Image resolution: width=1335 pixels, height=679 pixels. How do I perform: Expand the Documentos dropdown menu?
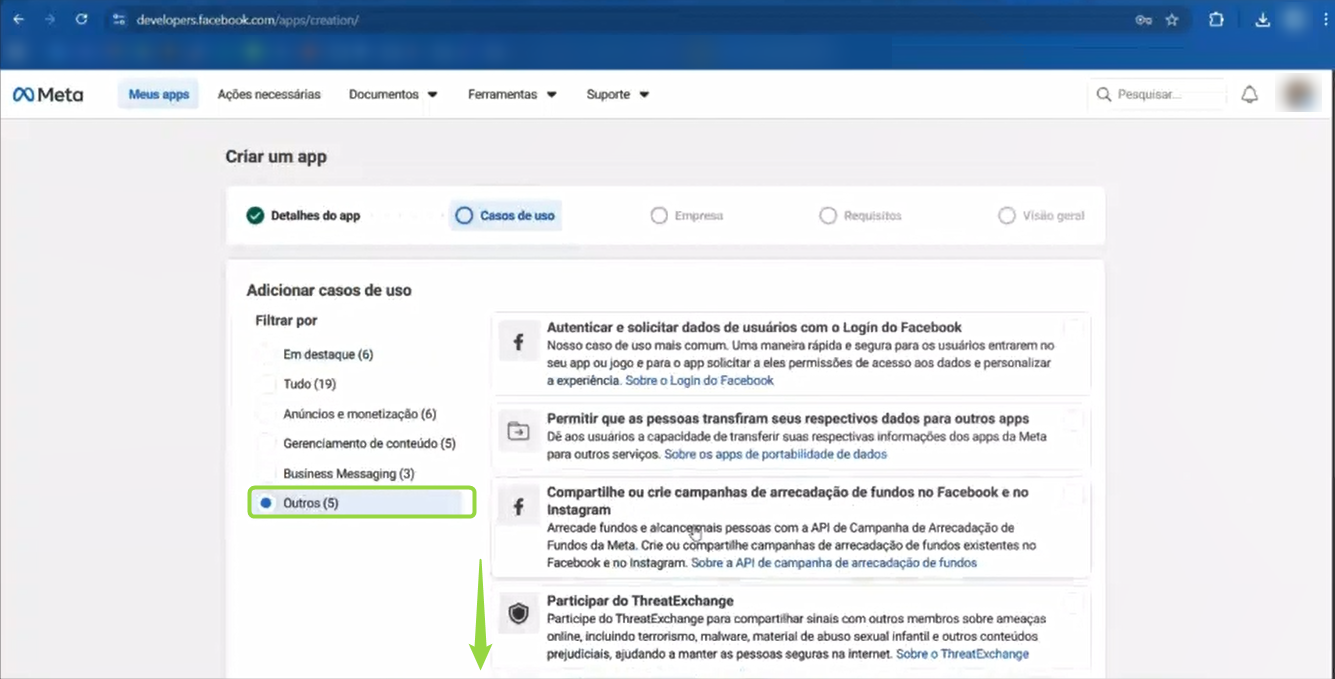tap(393, 95)
